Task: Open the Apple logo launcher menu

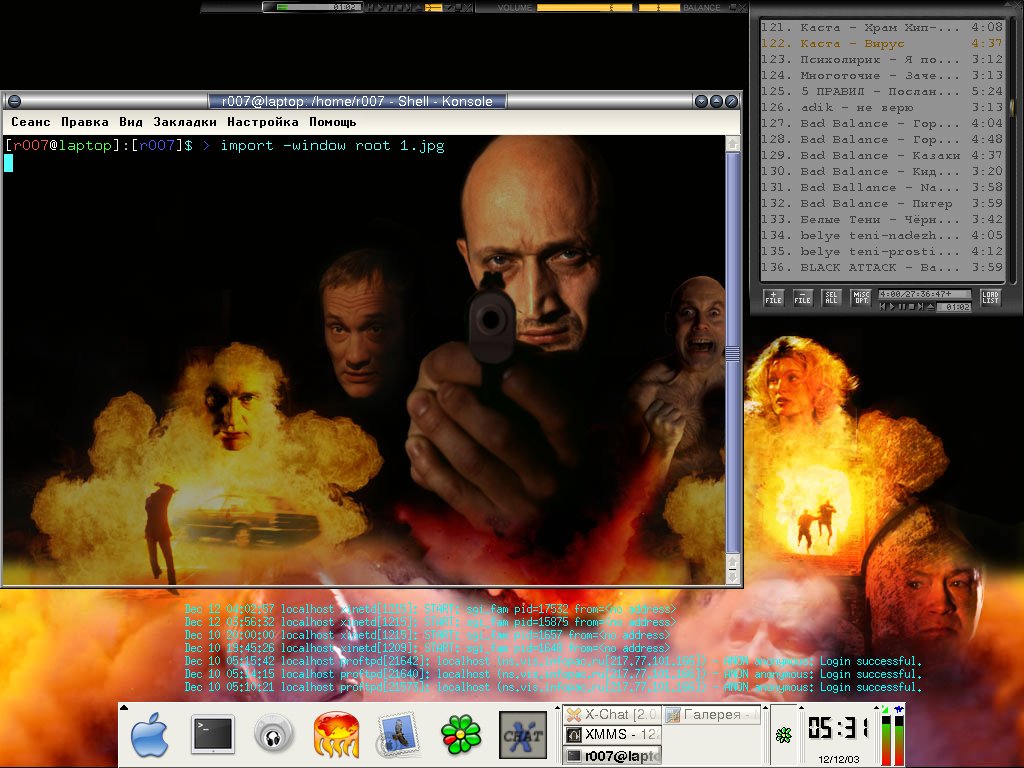Action: (x=150, y=736)
